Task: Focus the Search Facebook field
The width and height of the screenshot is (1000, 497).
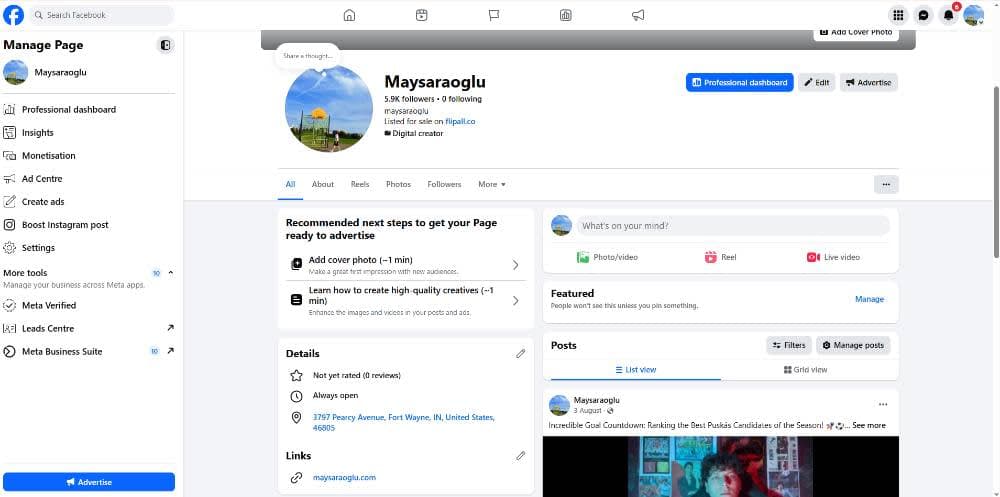Action: click(x=101, y=15)
